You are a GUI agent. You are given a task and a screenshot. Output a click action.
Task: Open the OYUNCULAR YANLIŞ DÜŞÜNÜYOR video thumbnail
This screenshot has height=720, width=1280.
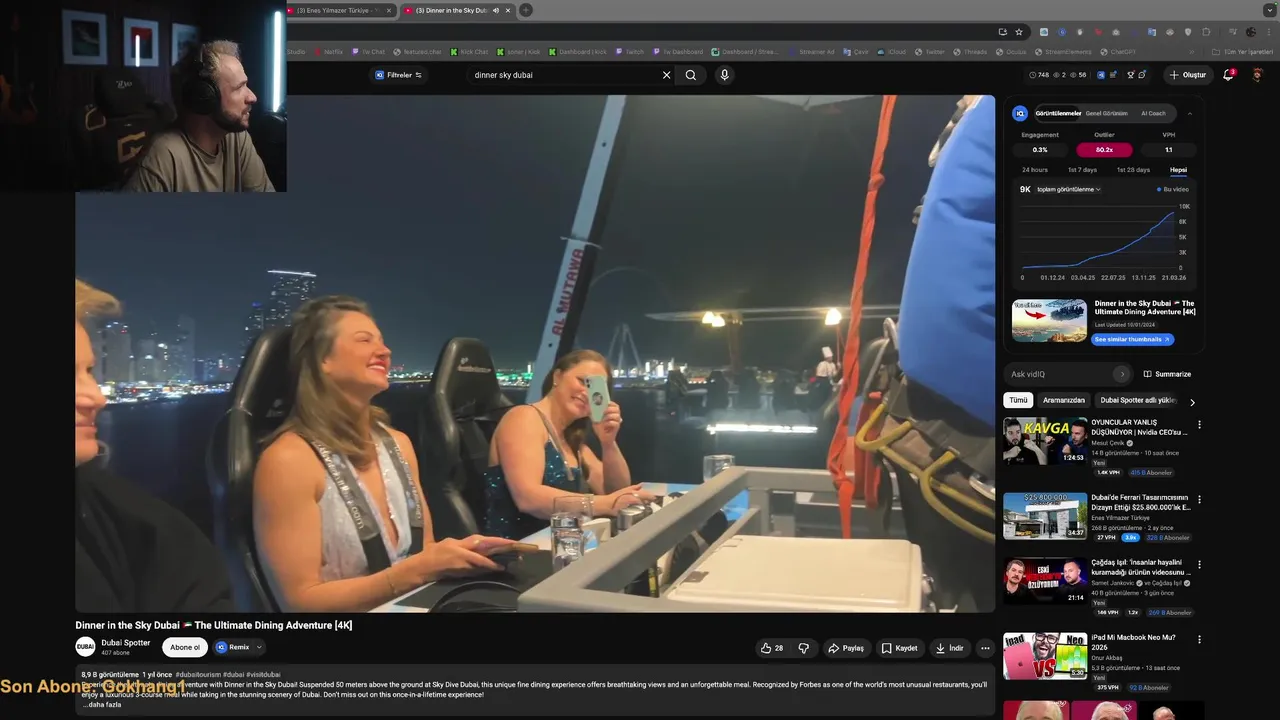tap(1045, 441)
